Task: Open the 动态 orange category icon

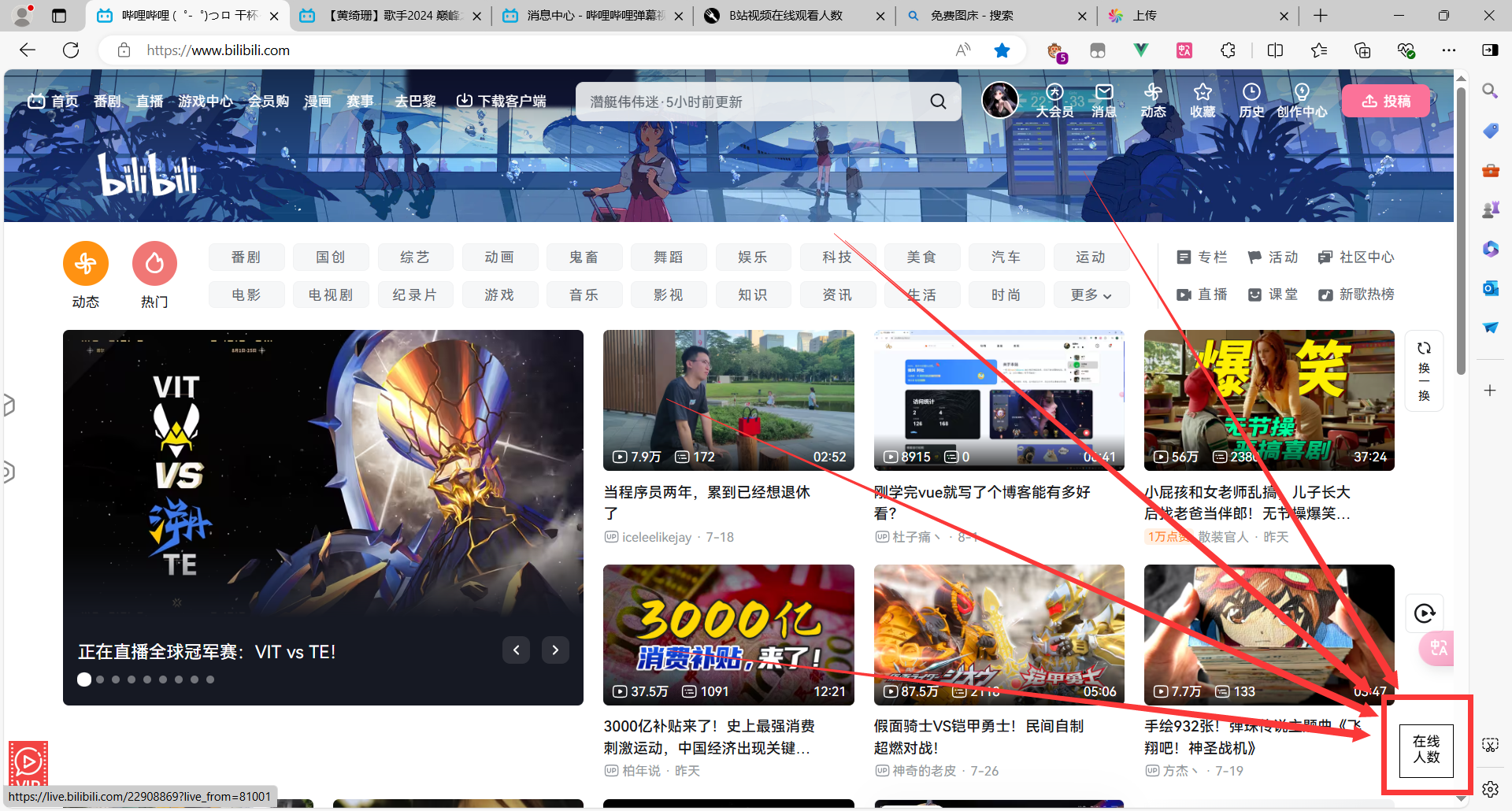Action: point(85,263)
